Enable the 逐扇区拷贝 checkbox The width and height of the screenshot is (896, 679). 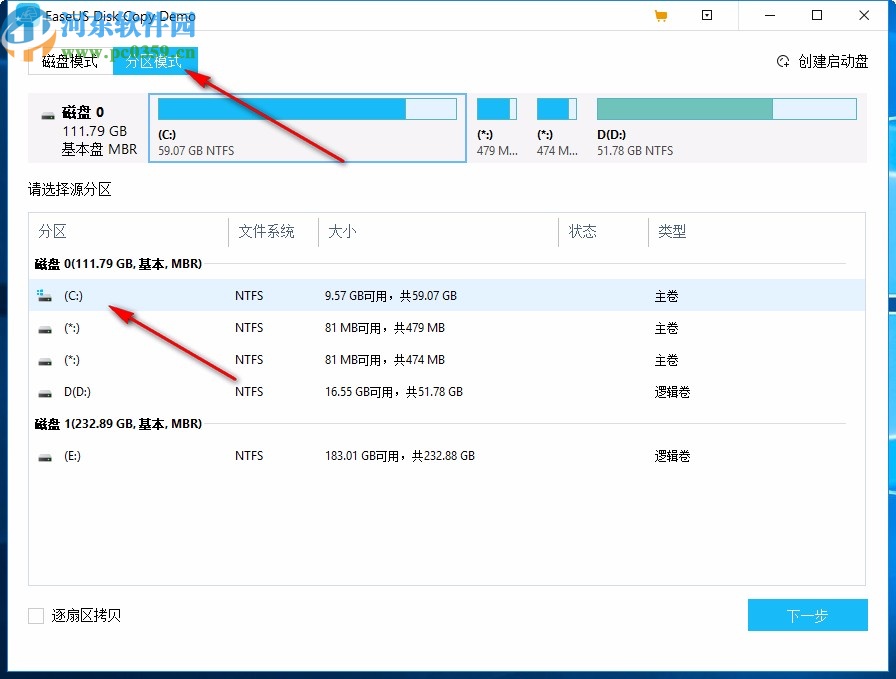tap(35, 615)
